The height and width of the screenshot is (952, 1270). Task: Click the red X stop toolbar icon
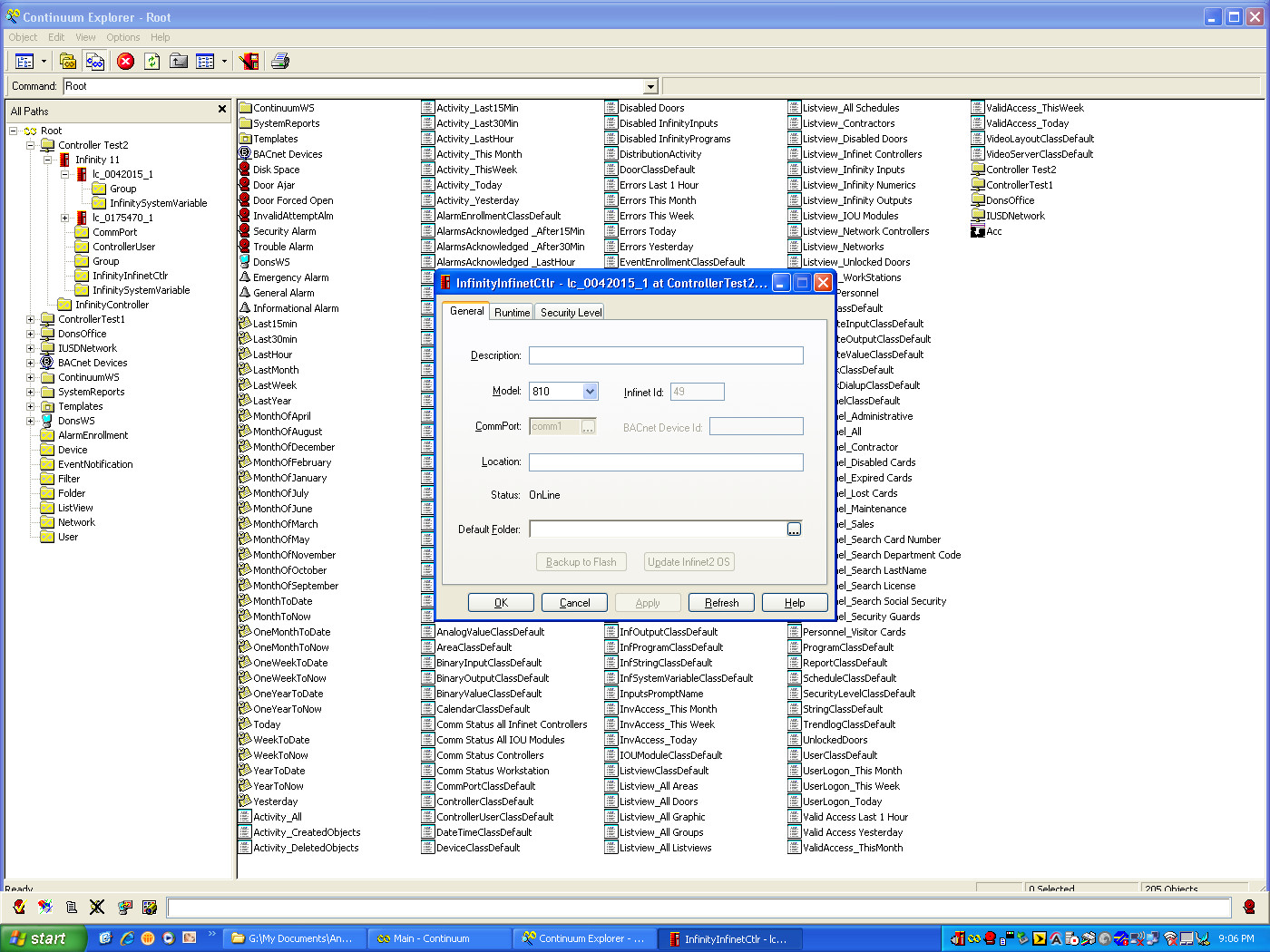pos(126,61)
